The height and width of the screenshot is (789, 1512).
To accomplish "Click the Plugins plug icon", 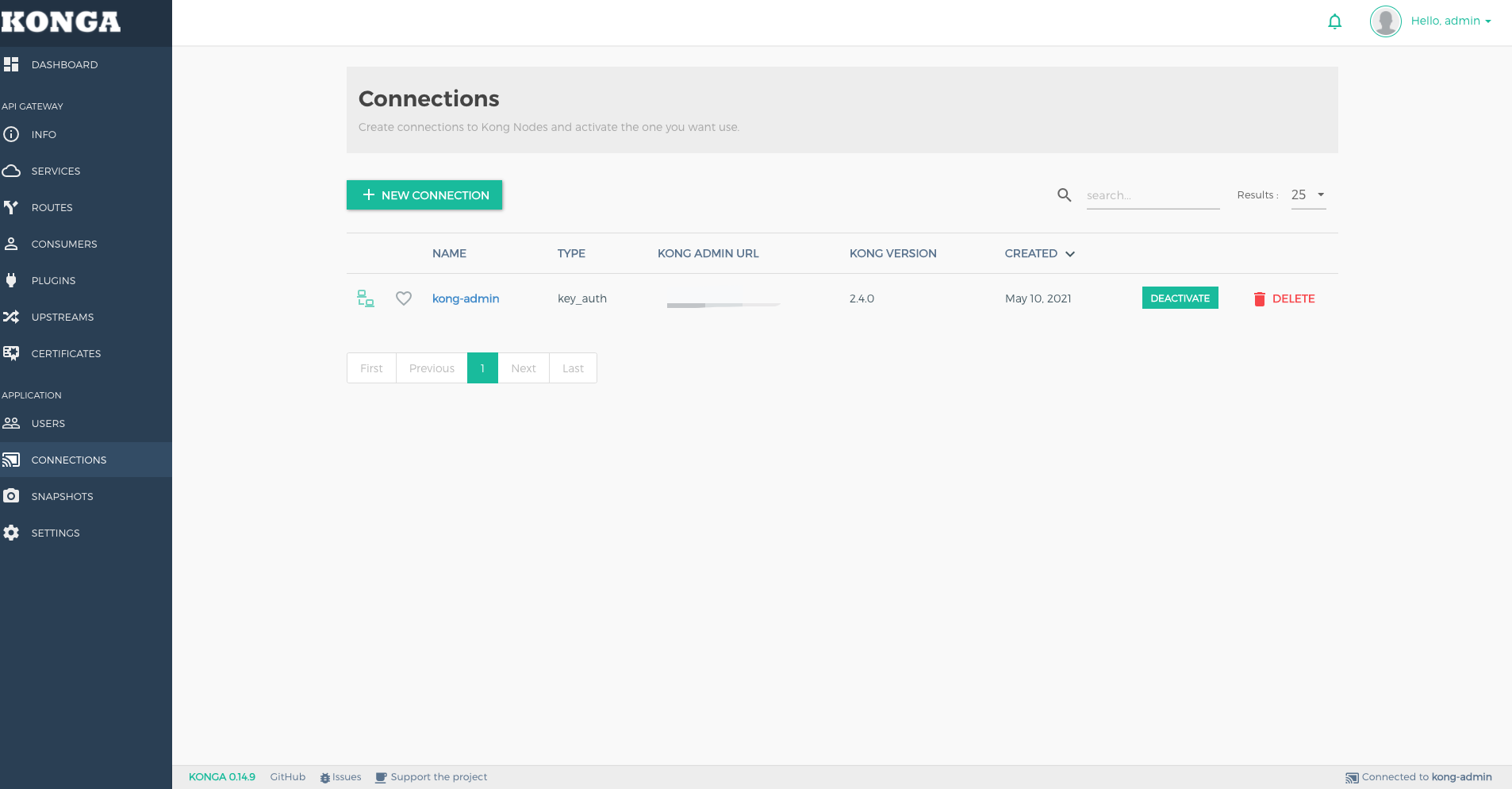I will (11, 280).
